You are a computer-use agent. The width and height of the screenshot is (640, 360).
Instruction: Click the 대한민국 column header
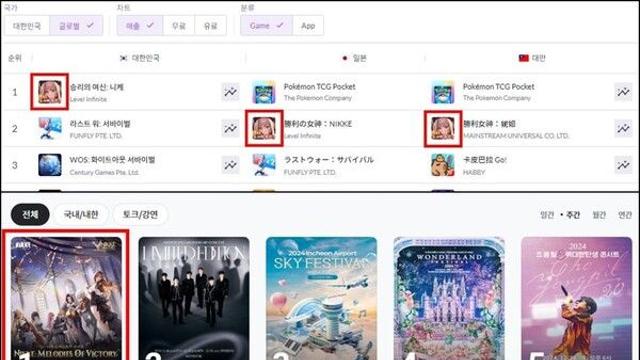click(140, 58)
